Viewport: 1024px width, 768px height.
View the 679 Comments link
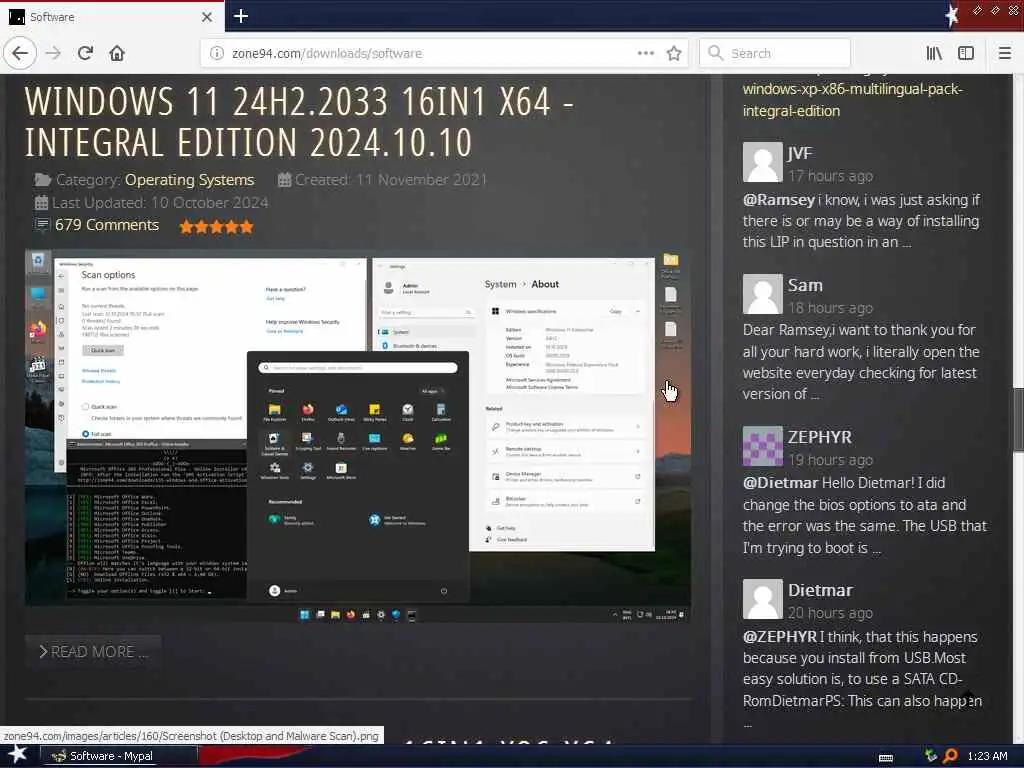[x=106, y=225]
